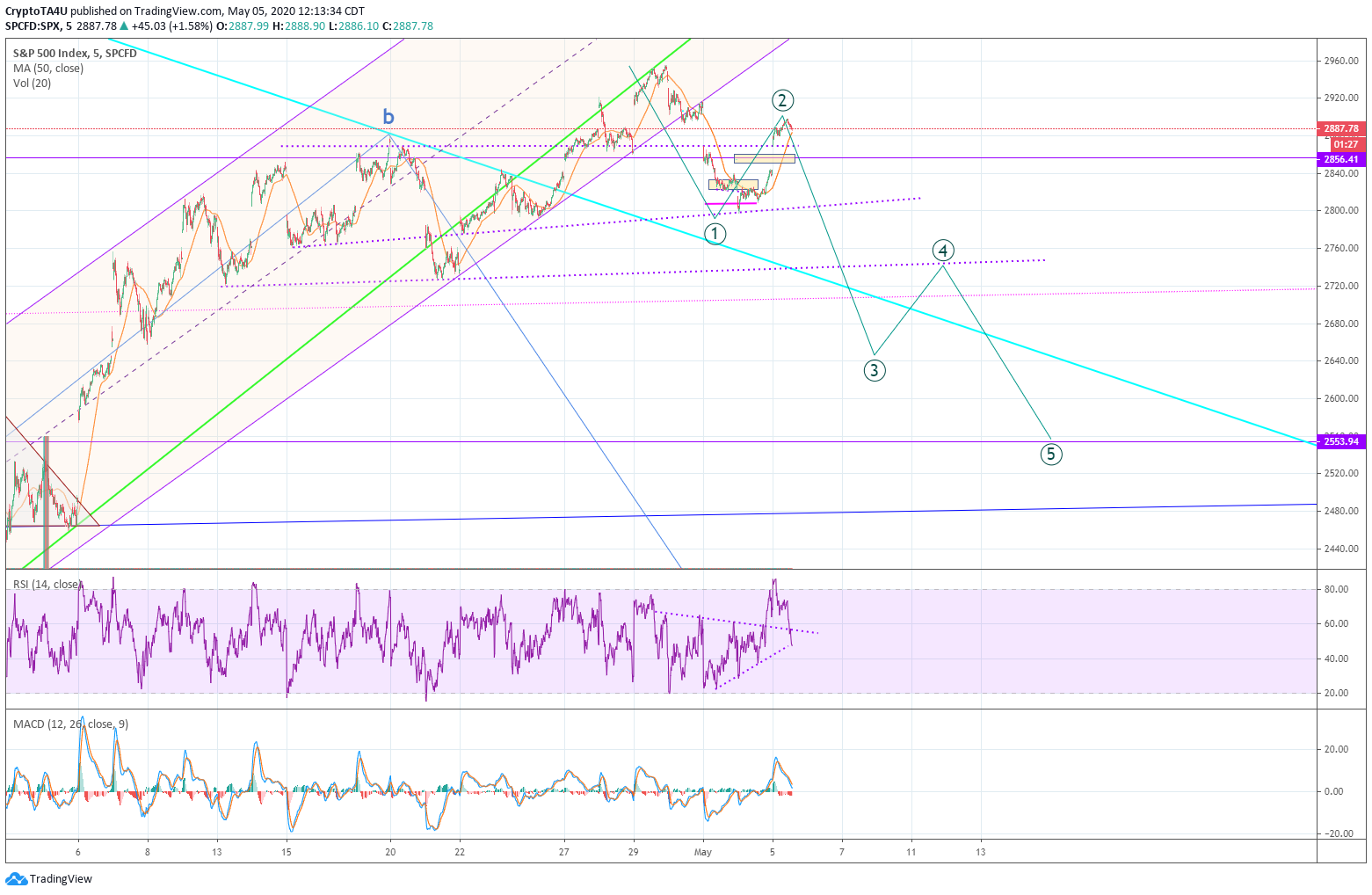Select the MA (50, close) indicator label

[48, 69]
